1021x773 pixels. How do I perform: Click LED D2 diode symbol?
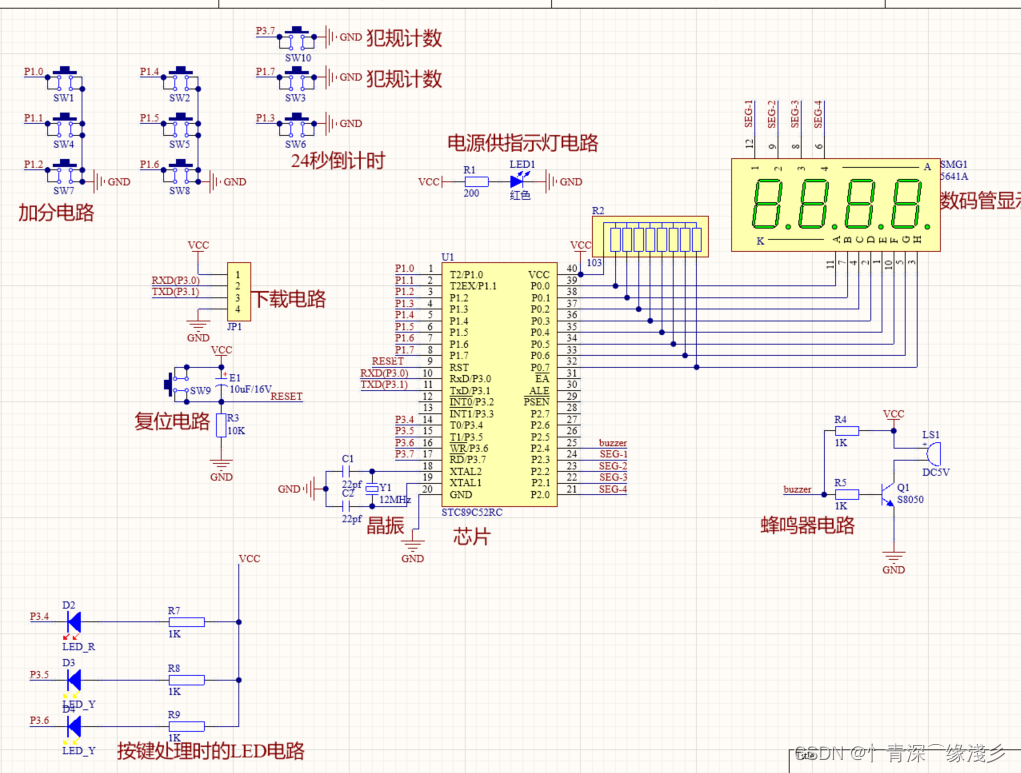(x=73, y=623)
